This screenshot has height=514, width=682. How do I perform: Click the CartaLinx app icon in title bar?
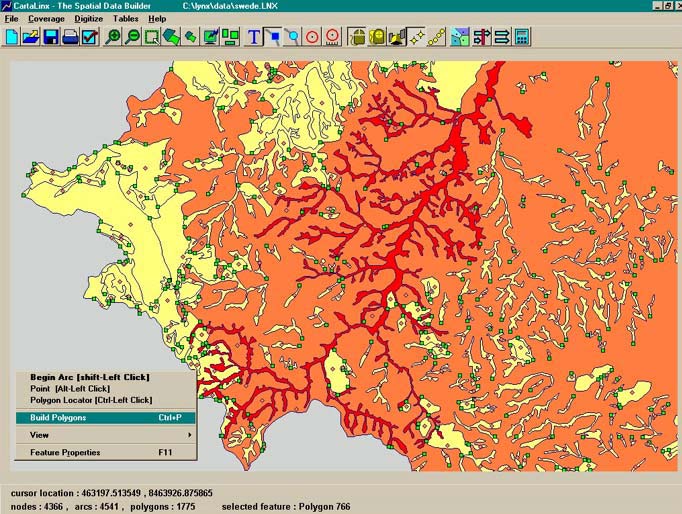(x=6, y=6)
